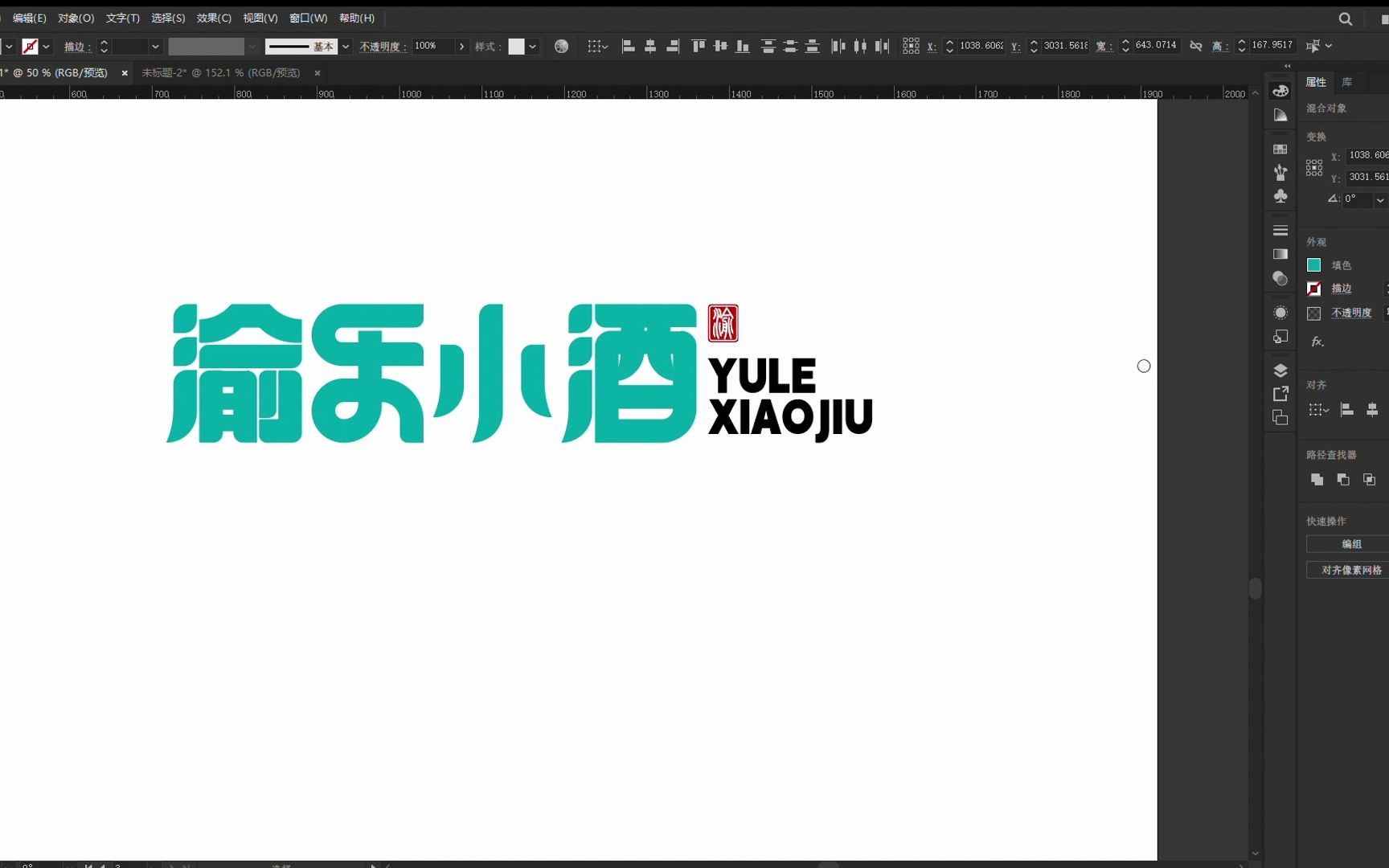Click the graphic style swatch in control bar
The height and width of the screenshot is (868, 1389).
[x=516, y=47]
